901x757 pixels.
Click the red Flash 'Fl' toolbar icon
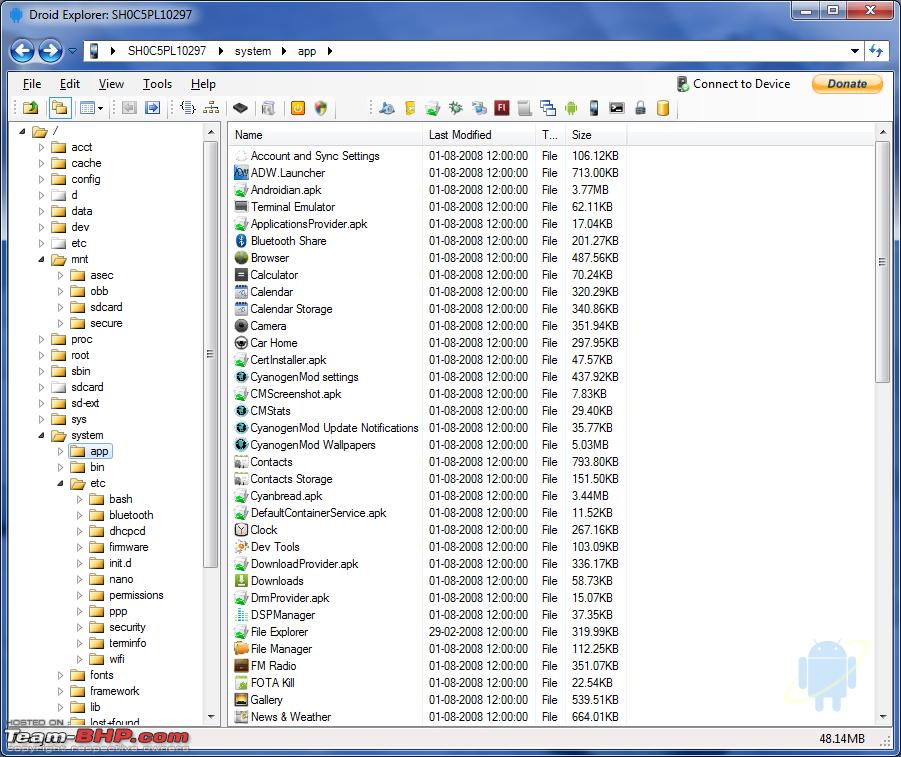pyautogui.click(x=502, y=107)
